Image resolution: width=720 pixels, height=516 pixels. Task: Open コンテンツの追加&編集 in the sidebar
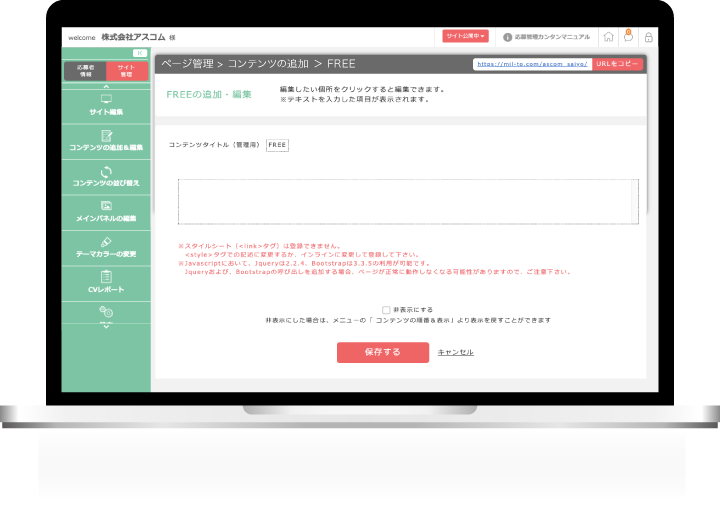[106, 142]
